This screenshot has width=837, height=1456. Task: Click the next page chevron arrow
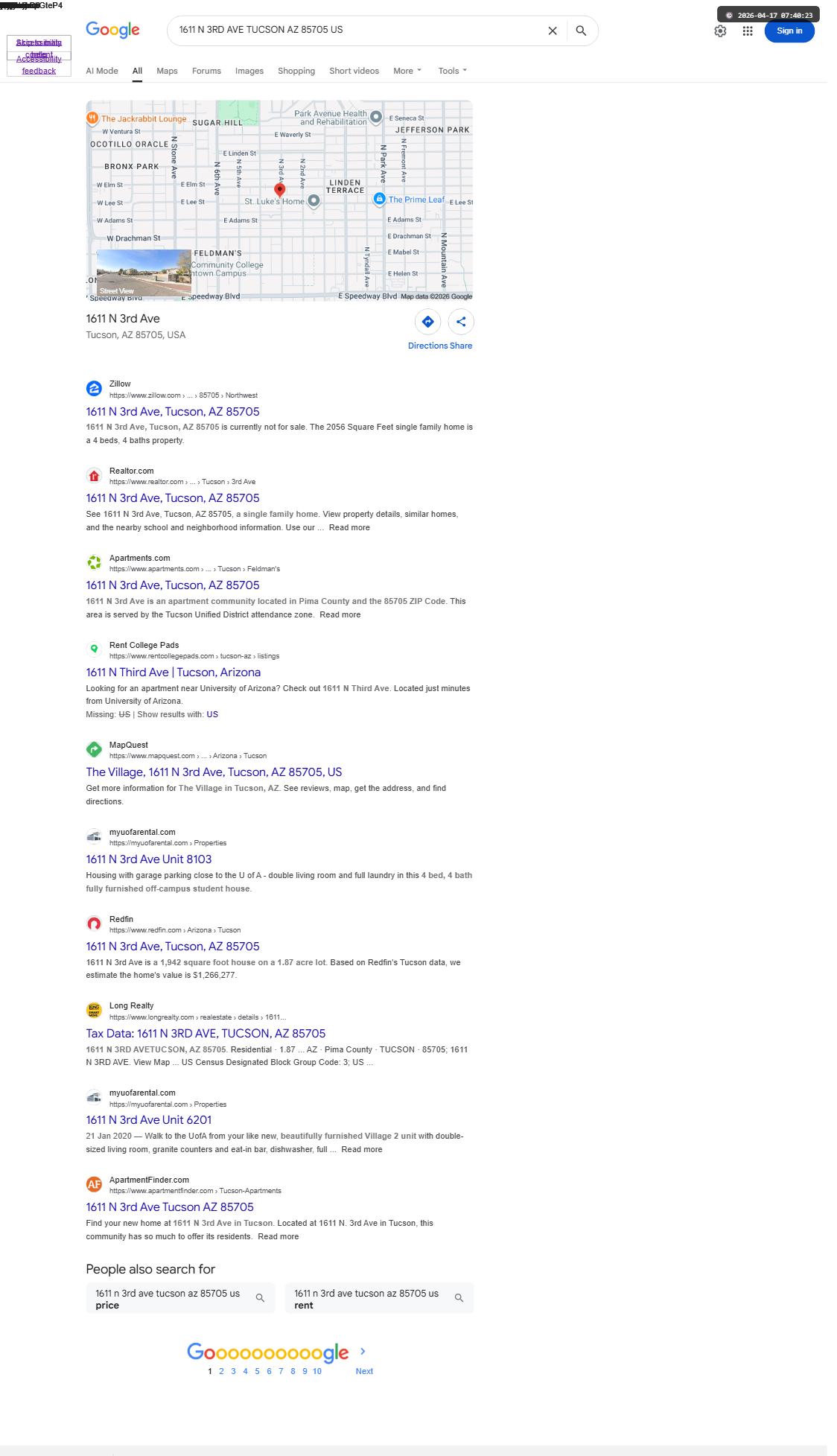pyautogui.click(x=363, y=1351)
